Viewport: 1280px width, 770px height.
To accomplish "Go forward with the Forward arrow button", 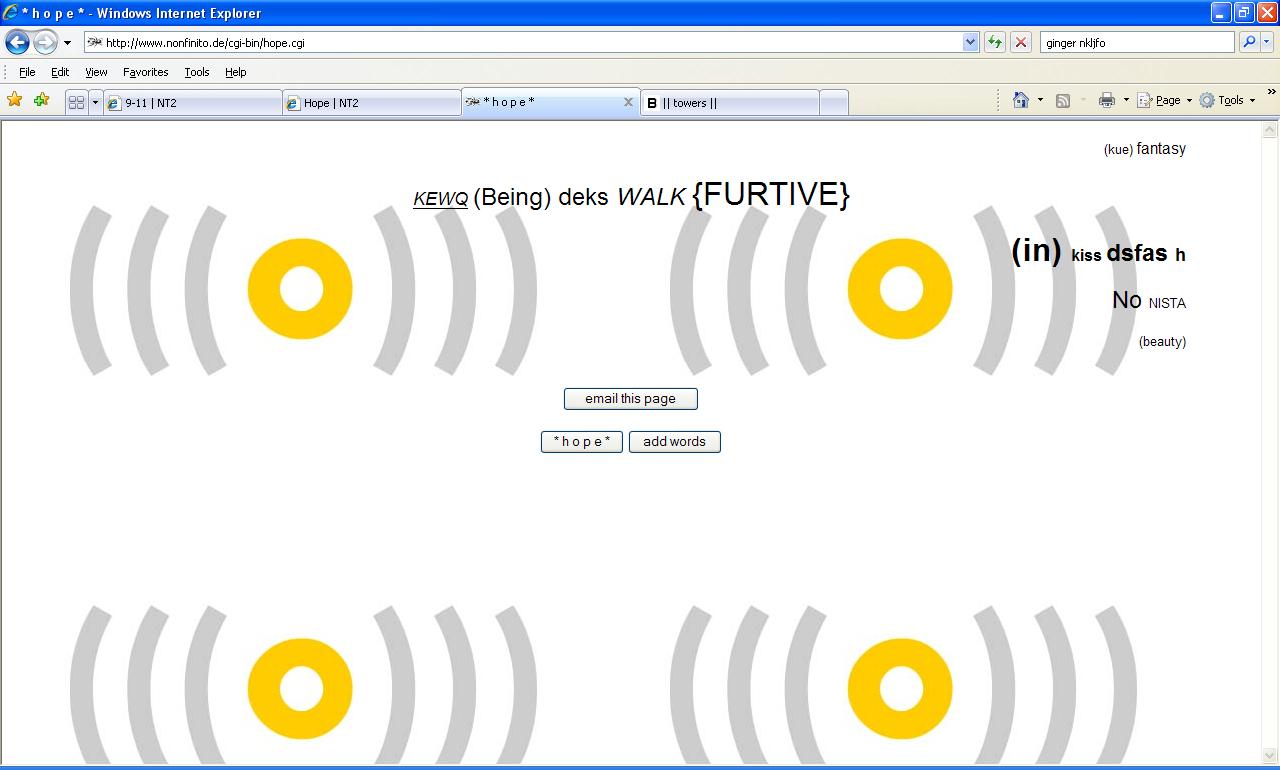I will 45,43.
